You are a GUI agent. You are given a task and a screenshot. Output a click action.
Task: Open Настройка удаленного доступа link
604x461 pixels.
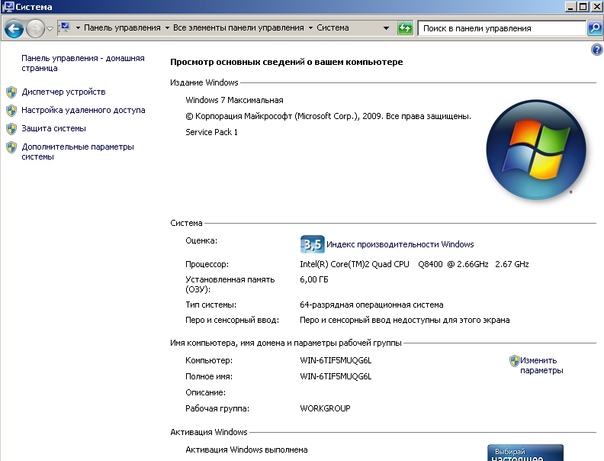coord(83,110)
